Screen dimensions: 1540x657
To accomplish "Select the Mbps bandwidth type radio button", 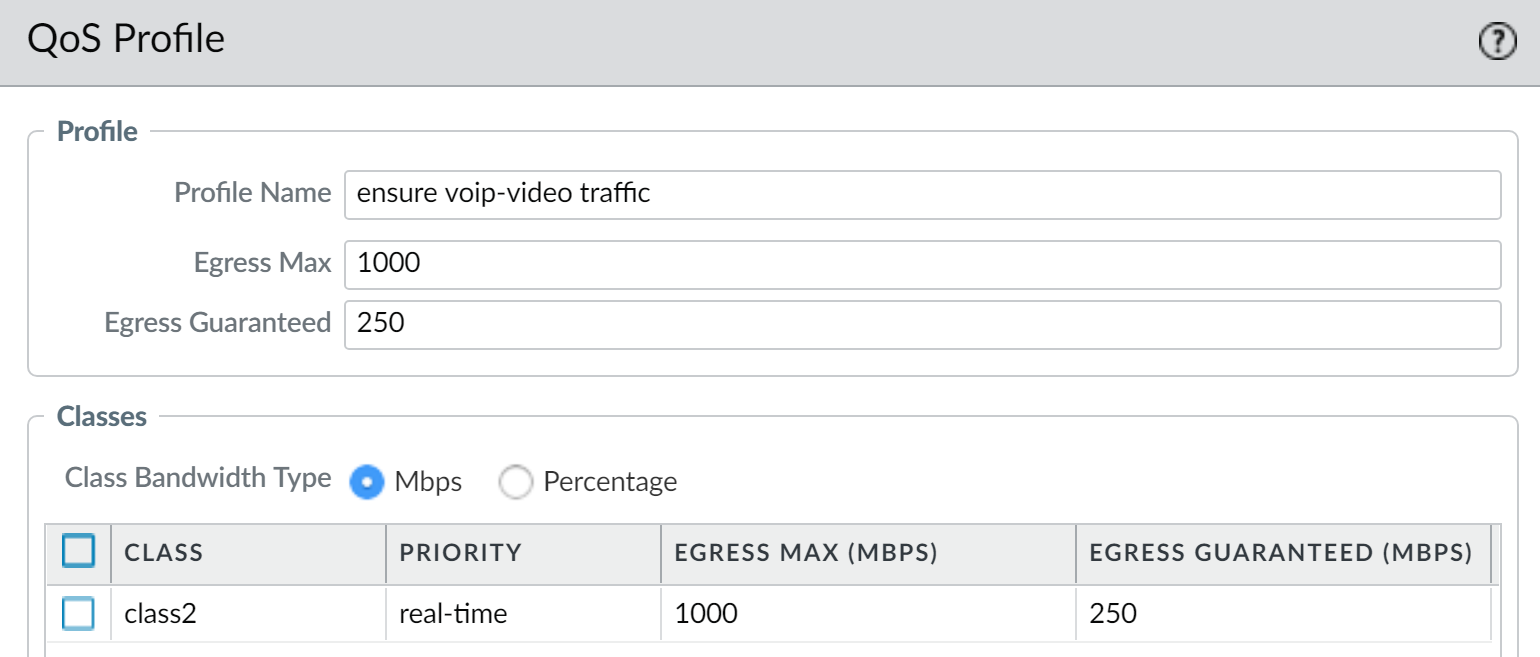I will pos(367,482).
